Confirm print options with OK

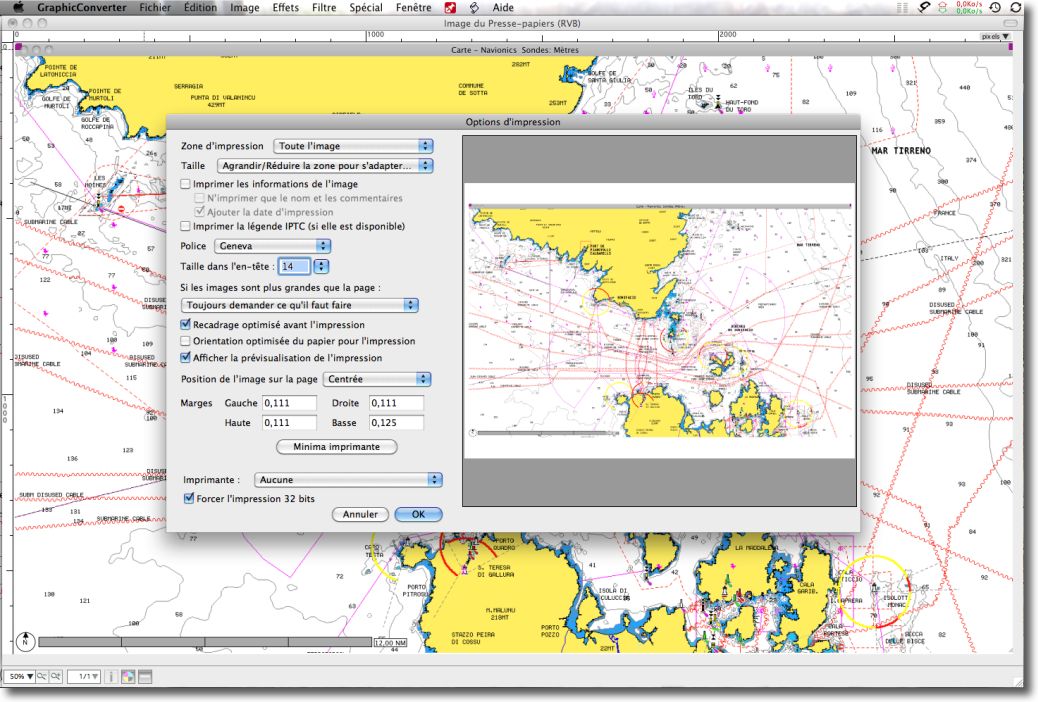418,515
